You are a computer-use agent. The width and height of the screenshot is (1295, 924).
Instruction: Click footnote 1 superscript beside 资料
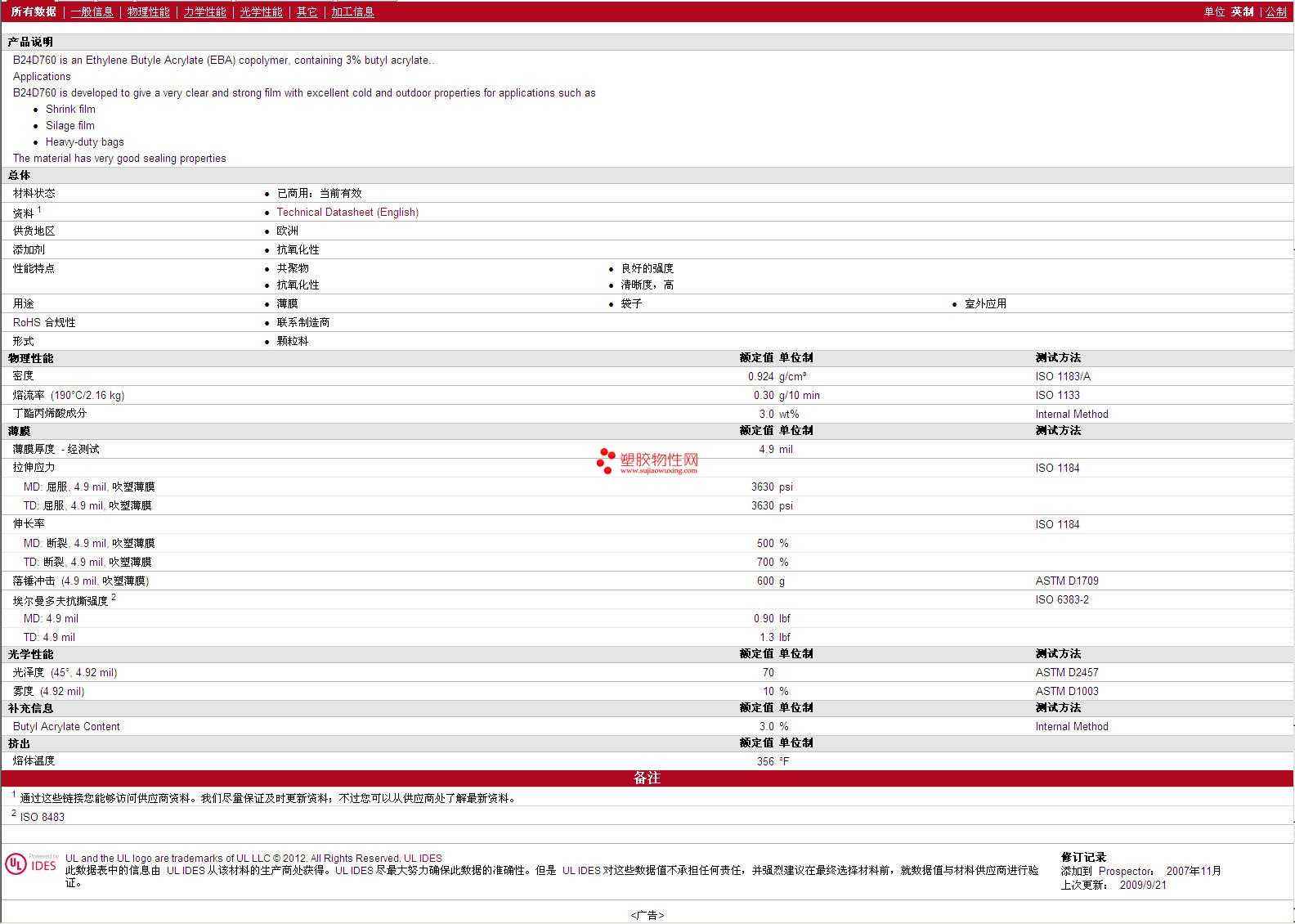[39, 210]
